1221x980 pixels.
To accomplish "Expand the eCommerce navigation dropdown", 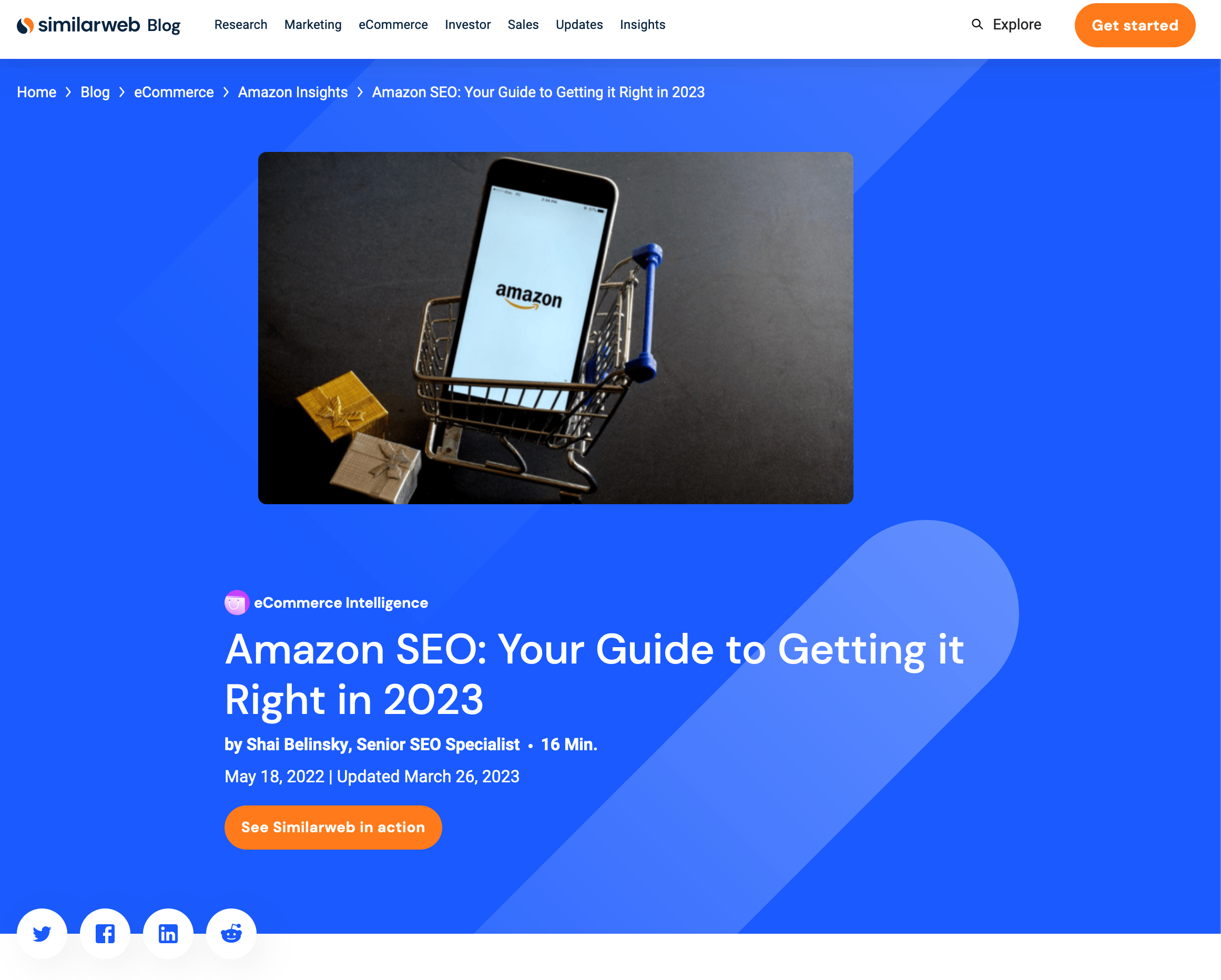I will tap(393, 24).
